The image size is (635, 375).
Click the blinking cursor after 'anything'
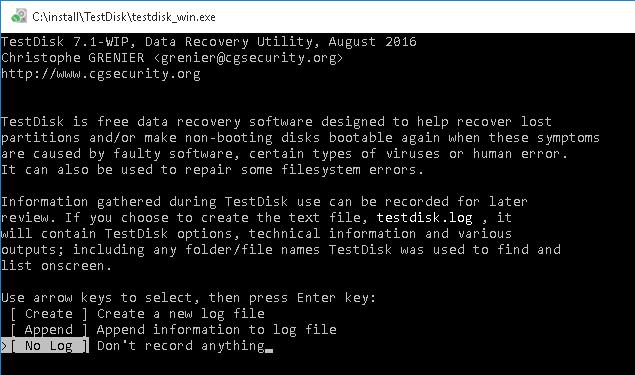point(269,350)
